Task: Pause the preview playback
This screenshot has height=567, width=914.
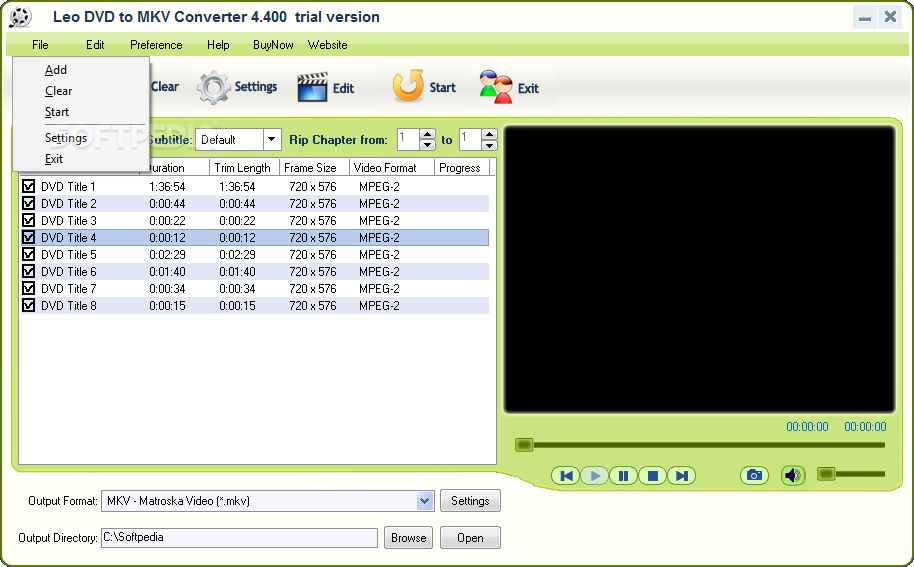Action: (x=623, y=476)
